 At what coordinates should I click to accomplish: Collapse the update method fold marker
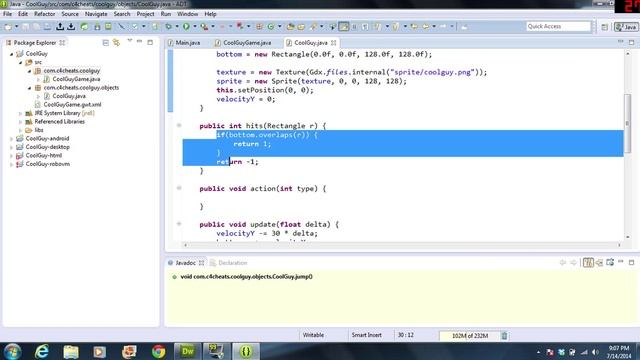179,224
